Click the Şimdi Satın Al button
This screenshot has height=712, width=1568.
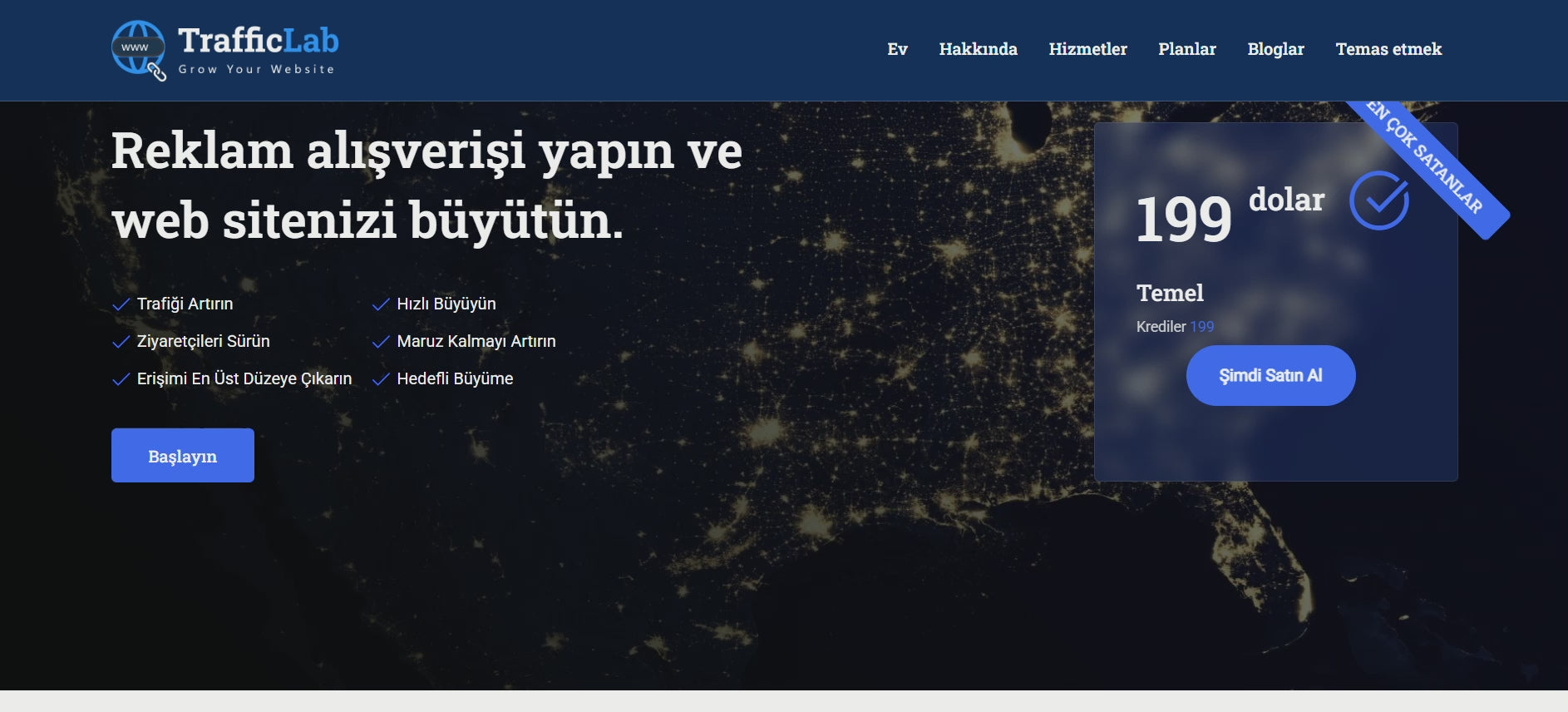tap(1270, 376)
